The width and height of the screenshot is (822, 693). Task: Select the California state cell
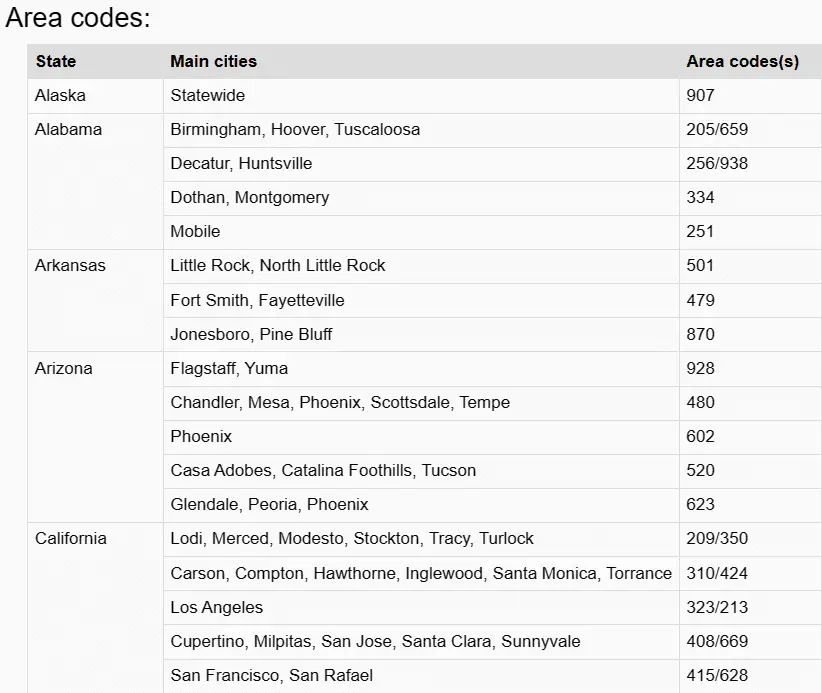[x=95, y=608]
